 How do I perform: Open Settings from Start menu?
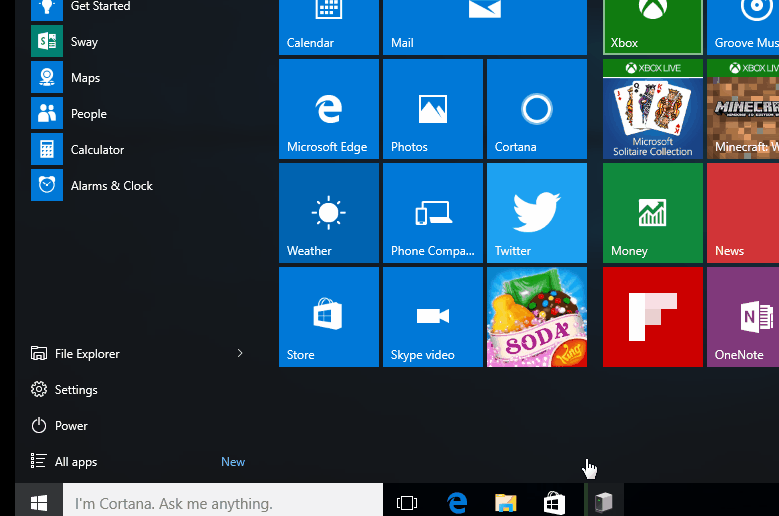coord(76,390)
